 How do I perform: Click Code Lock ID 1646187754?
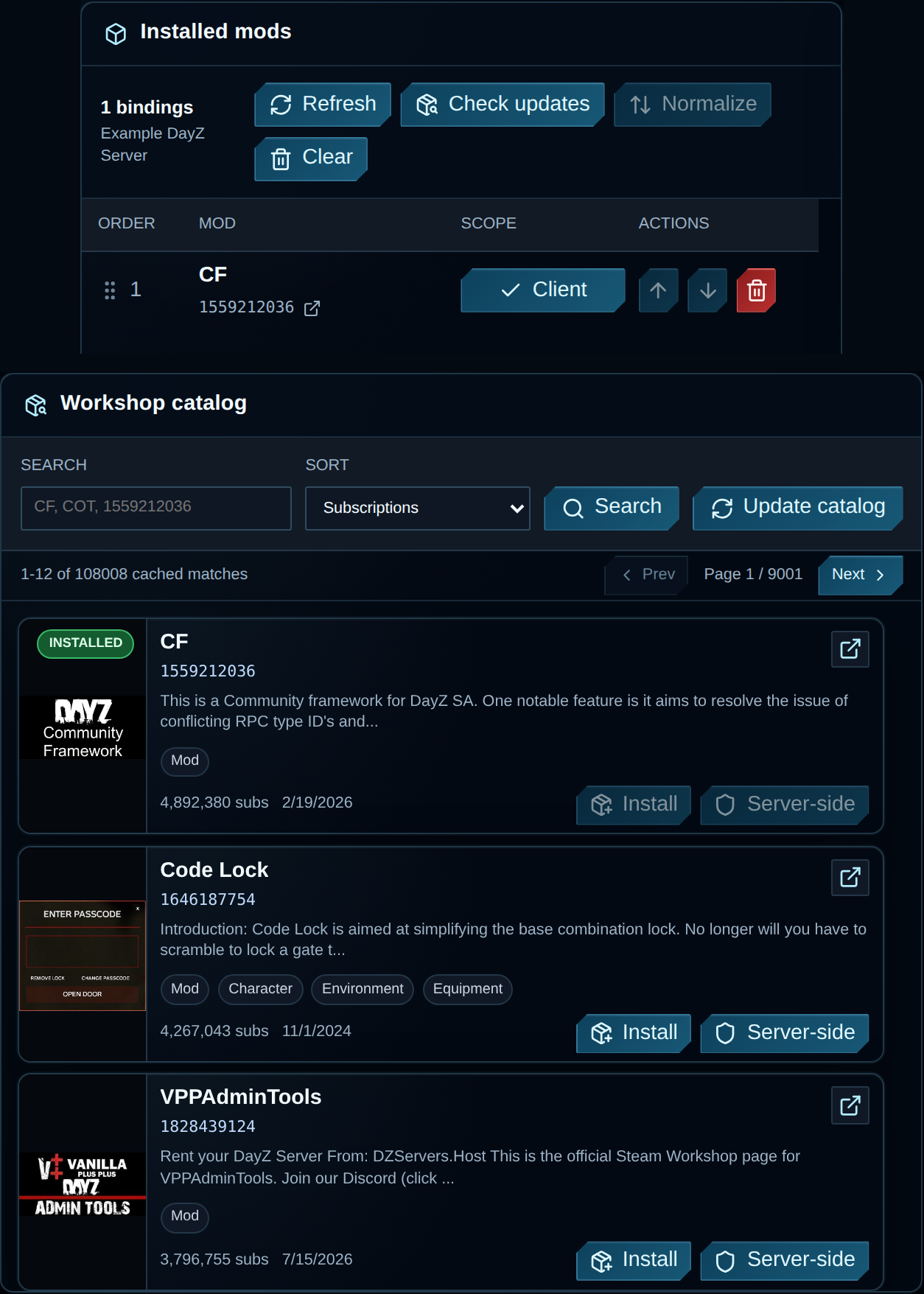208,900
